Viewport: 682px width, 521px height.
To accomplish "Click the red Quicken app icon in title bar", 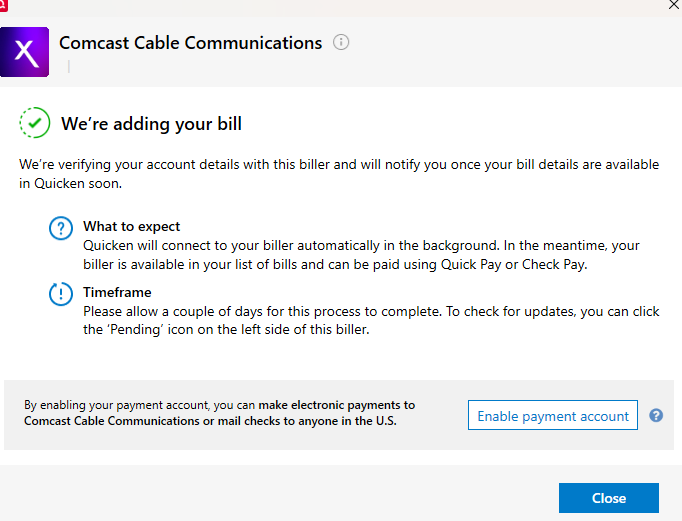I will tap(4, 5).
